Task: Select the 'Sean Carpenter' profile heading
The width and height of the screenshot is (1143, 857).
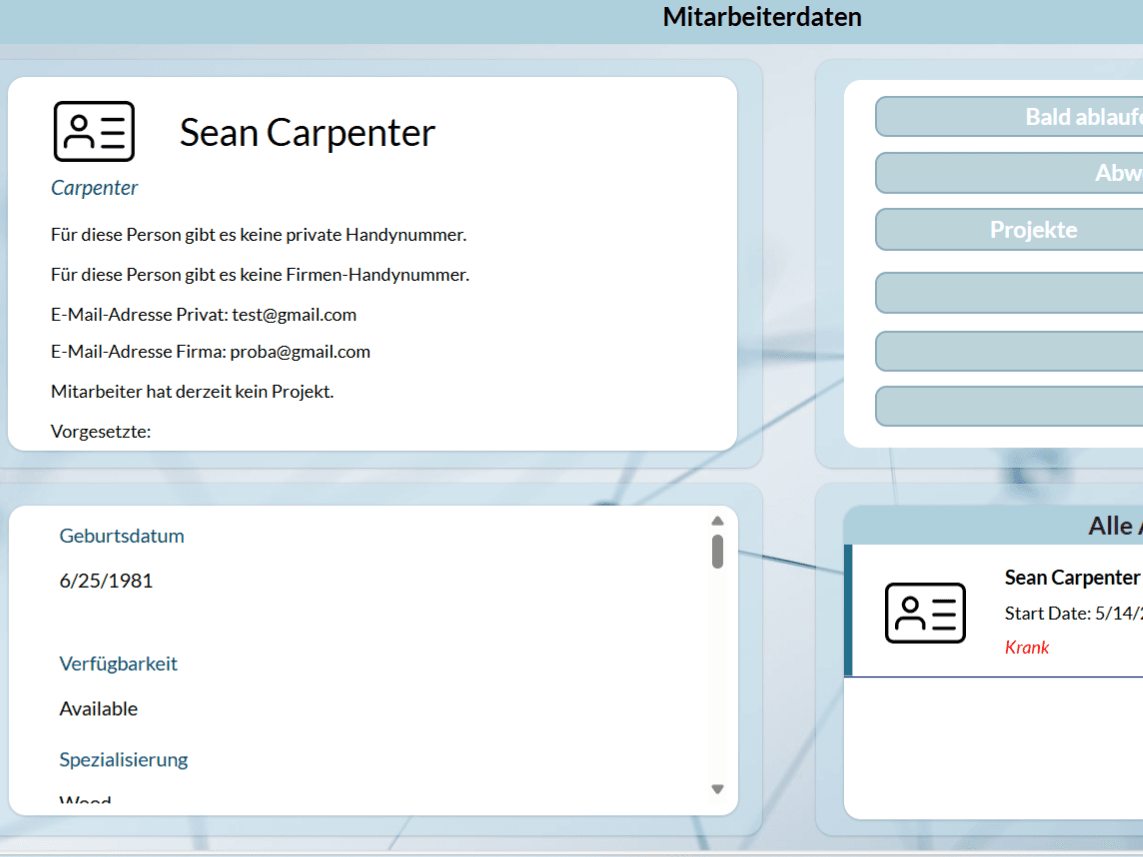Action: tap(307, 133)
